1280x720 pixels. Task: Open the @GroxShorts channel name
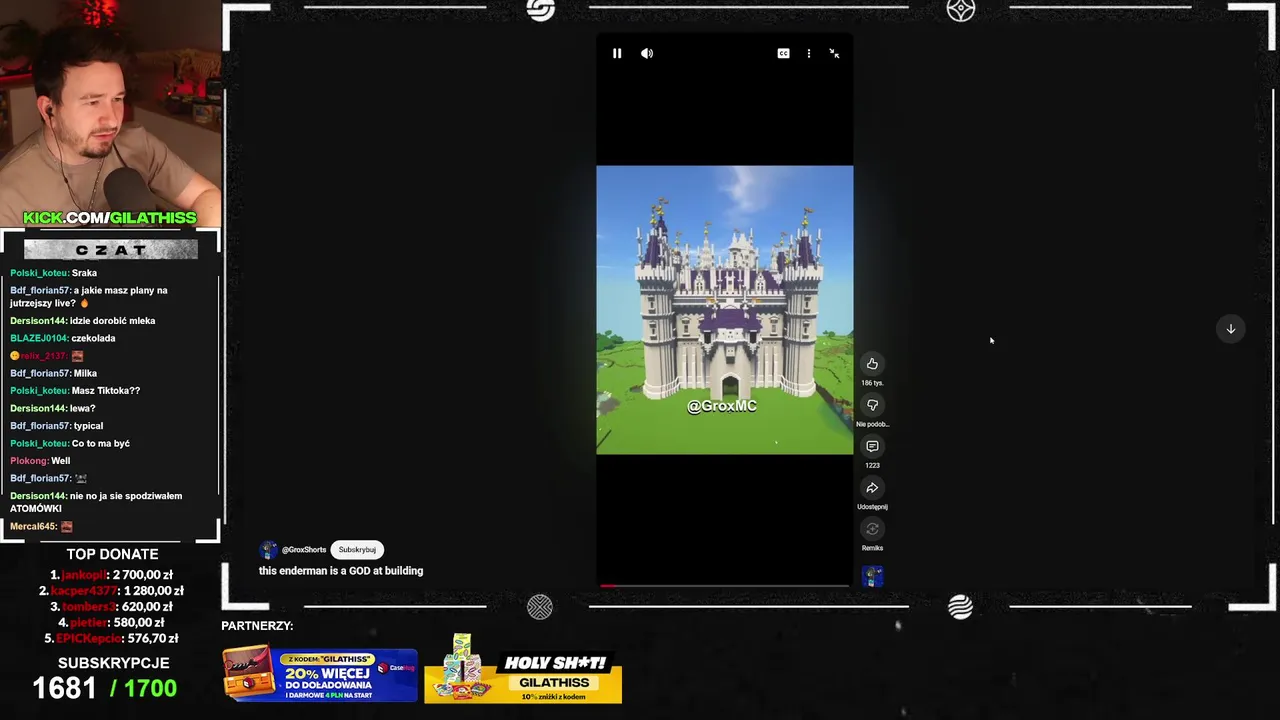(x=304, y=550)
